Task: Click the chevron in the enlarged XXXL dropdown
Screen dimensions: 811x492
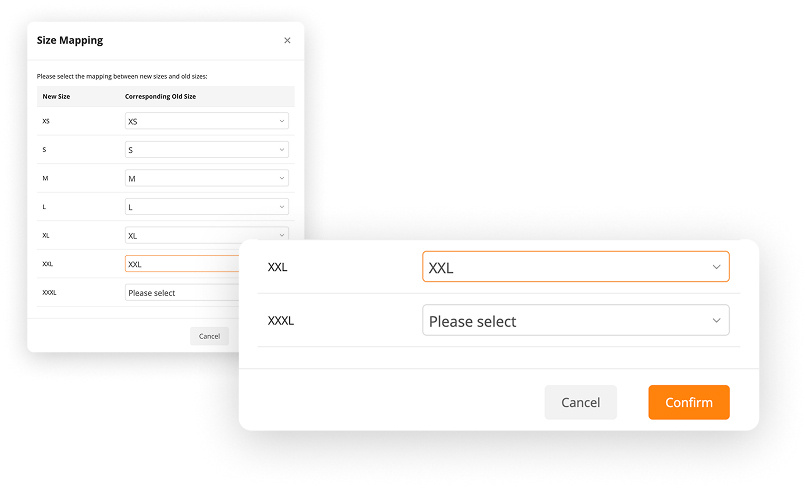Action: click(x=716, y=321)
